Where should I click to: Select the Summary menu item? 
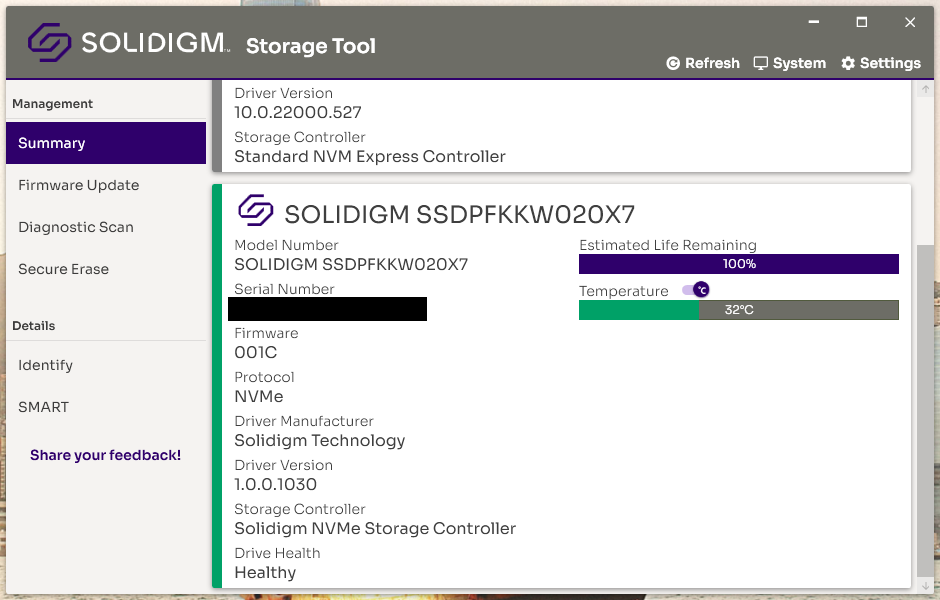click(x=106, y=143)
